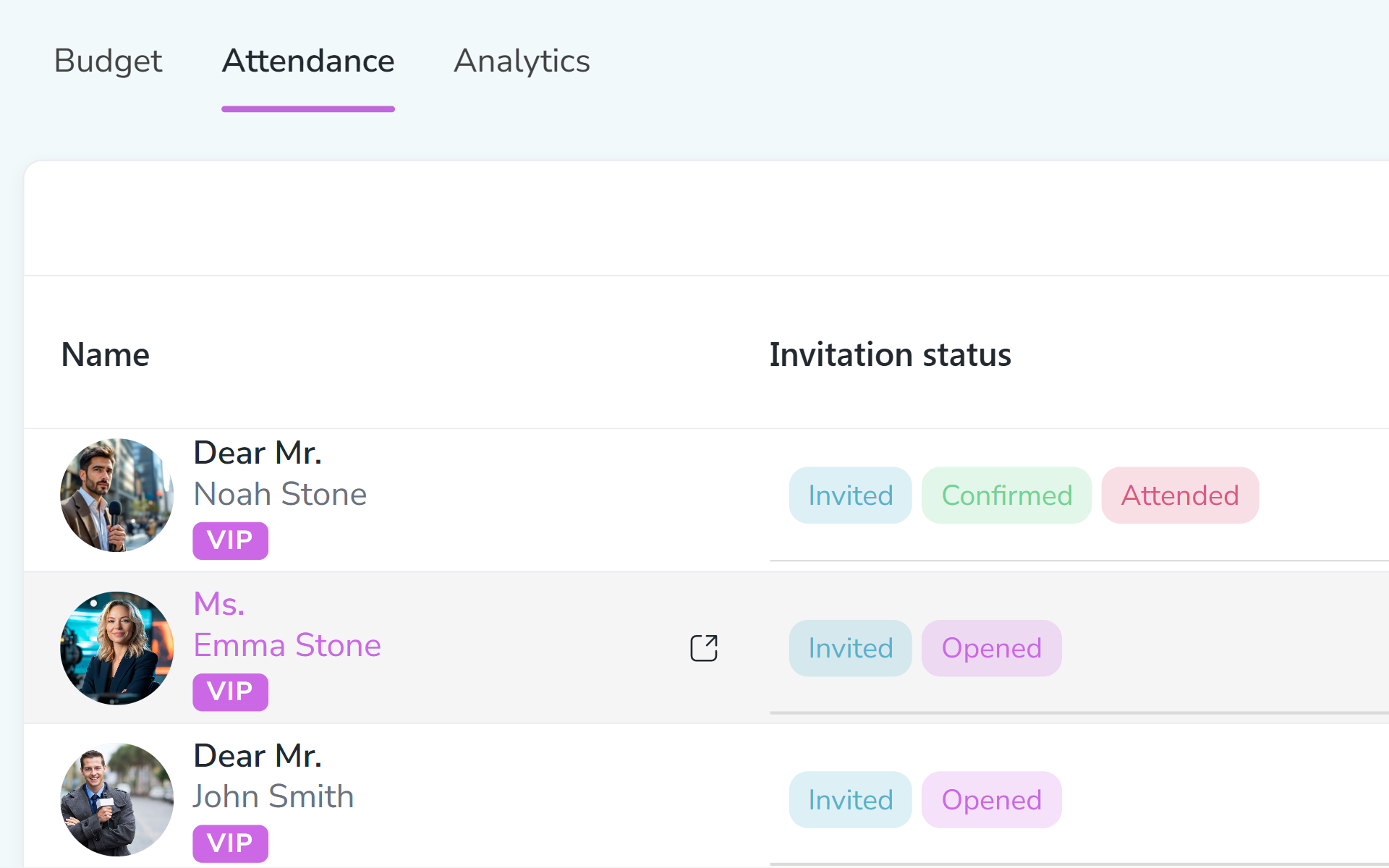This screenshot has width=1389, height=868.
Task: Click the John Smith name text
Action: (x=273, y=796)
